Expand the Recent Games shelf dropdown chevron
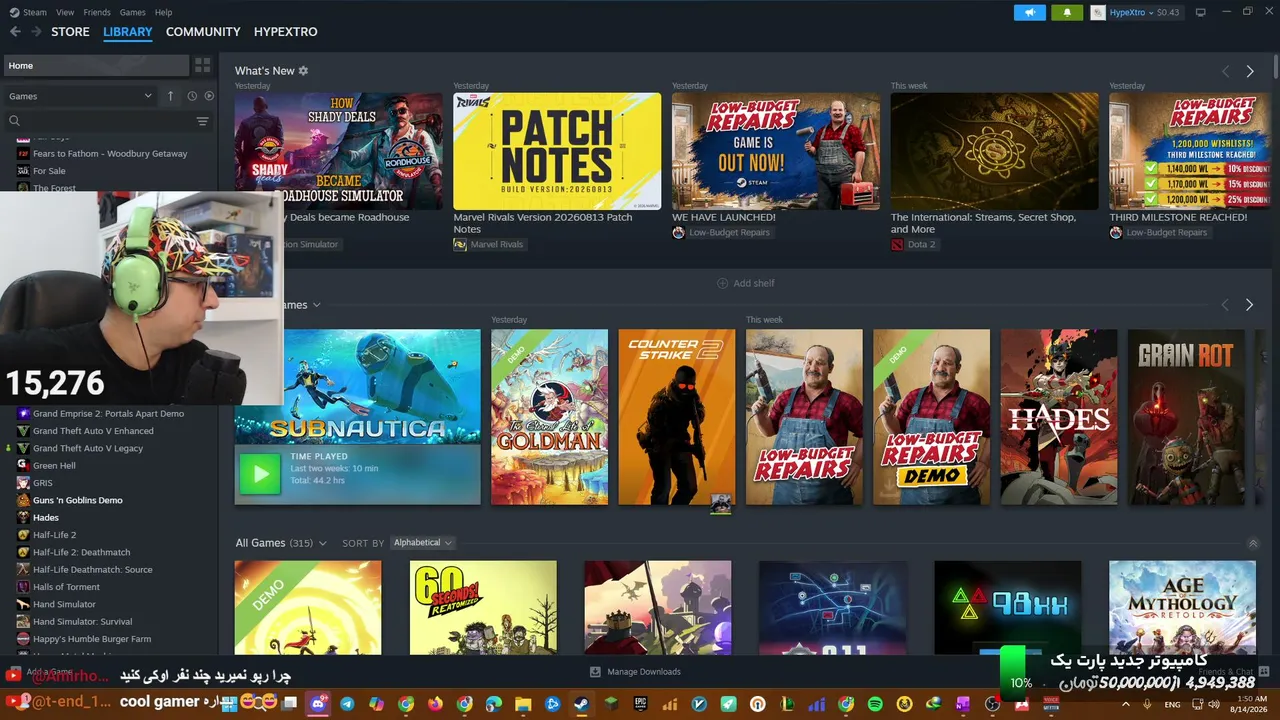 pos(316,305)
